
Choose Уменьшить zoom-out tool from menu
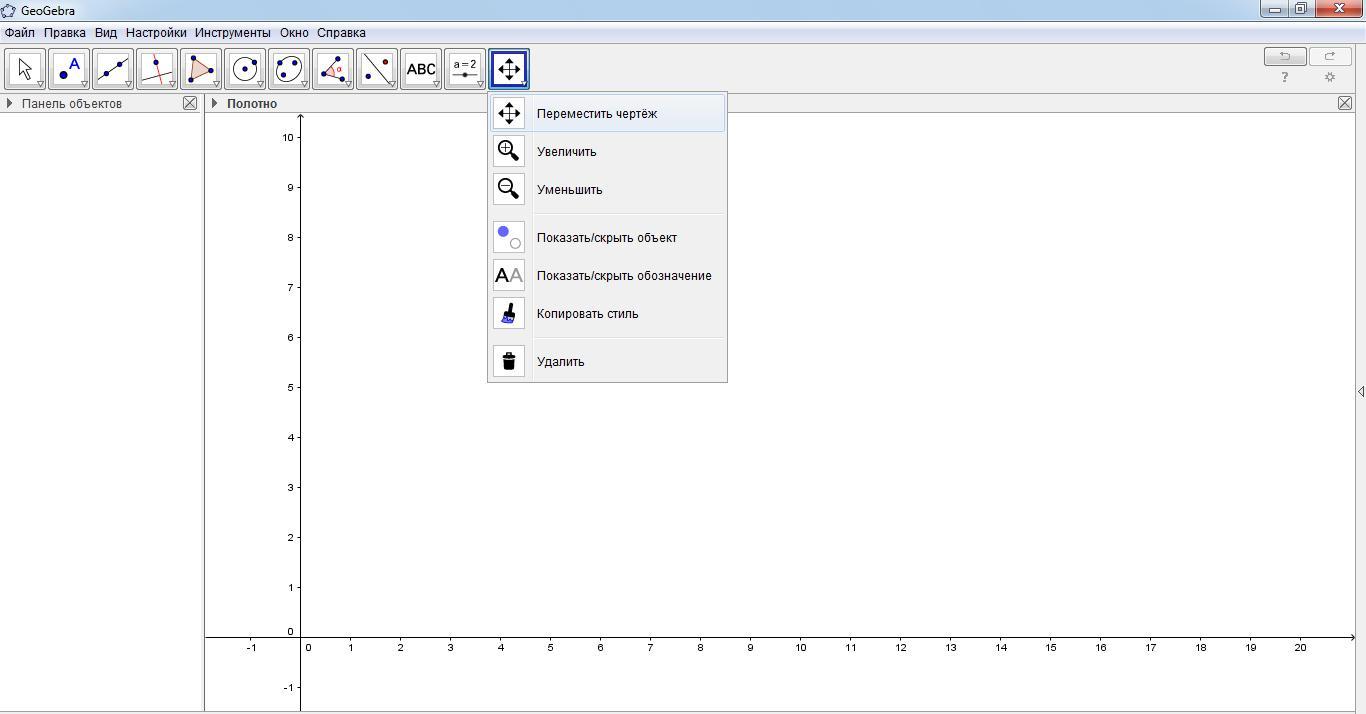coord(608,189)
